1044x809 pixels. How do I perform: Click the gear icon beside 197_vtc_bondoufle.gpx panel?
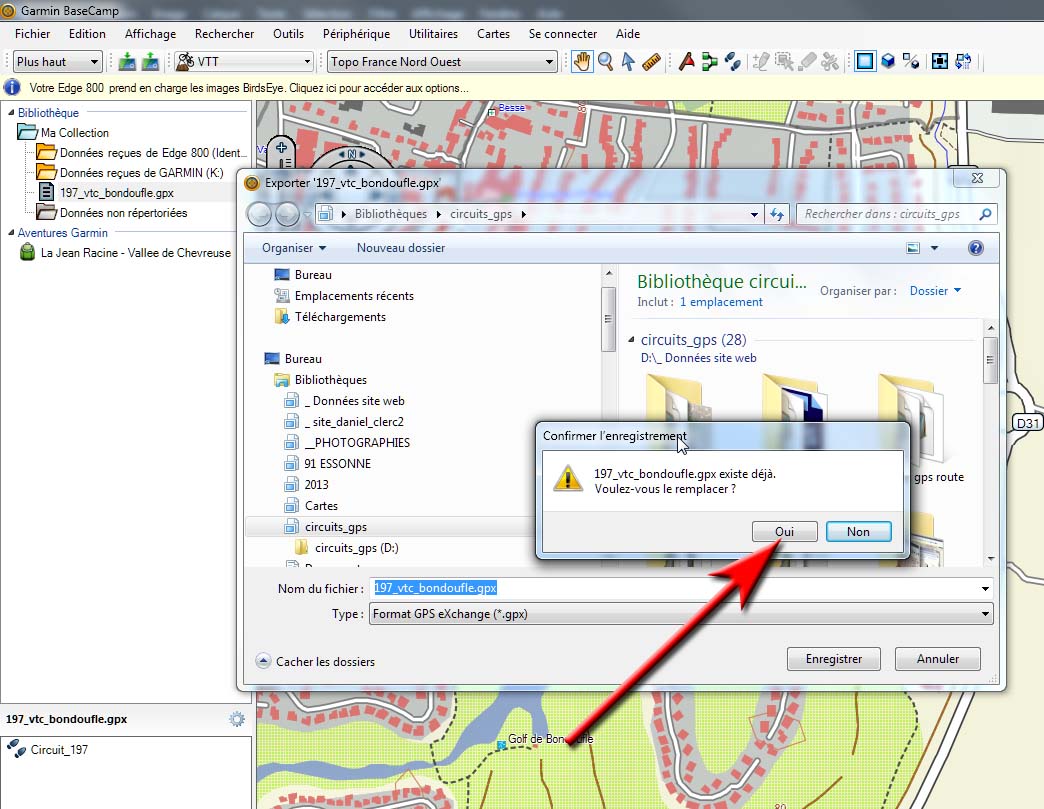click(237, 719)
